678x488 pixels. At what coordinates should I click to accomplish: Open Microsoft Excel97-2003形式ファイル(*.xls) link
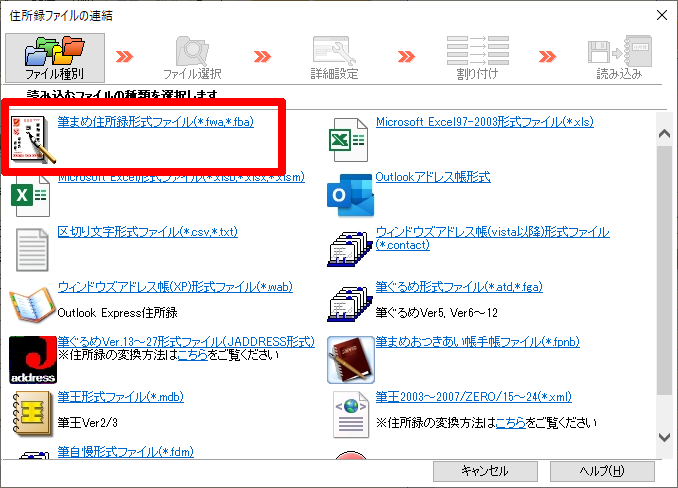pos(485,122)
